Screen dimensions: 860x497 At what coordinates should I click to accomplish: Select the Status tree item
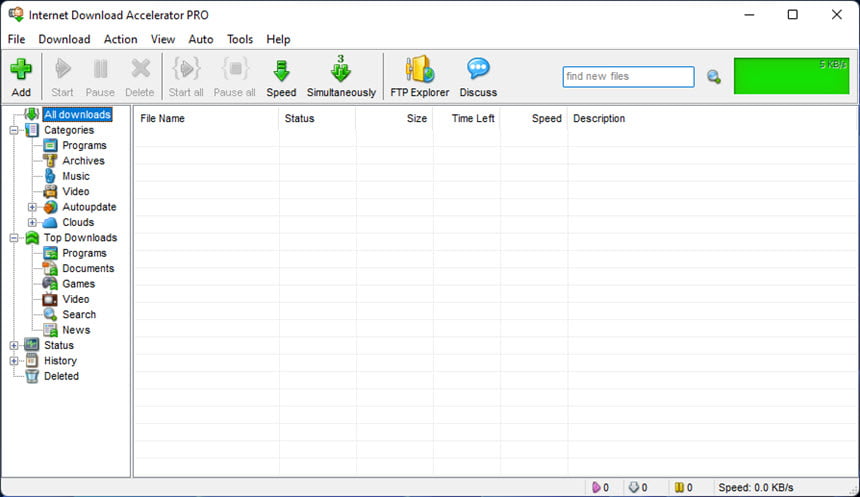click(x=59, y=345)
